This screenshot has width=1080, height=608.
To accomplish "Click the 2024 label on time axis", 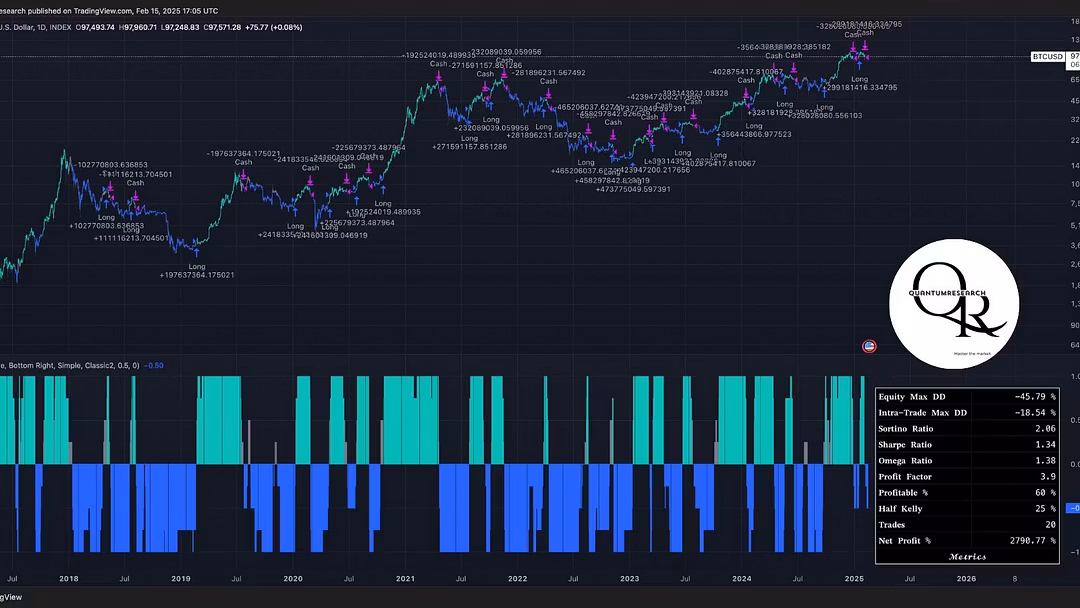I will tap(742, 578).
